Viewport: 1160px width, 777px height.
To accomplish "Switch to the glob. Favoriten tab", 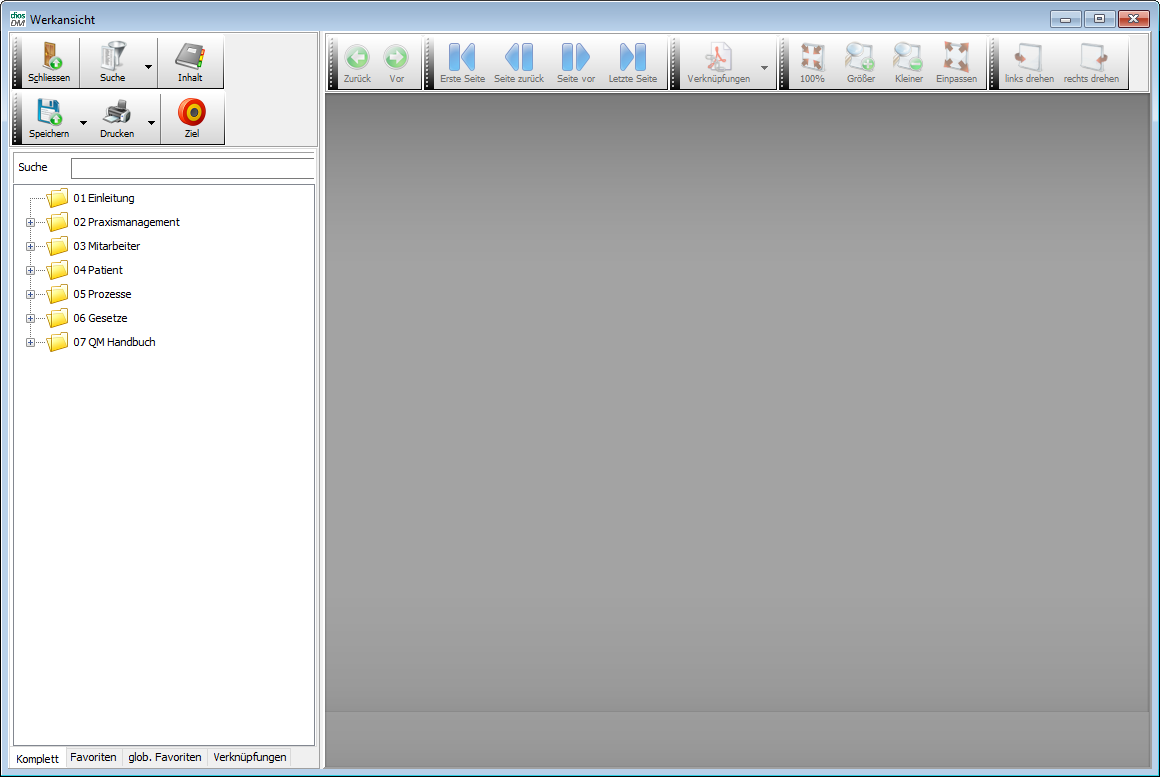I will (165, 757).
